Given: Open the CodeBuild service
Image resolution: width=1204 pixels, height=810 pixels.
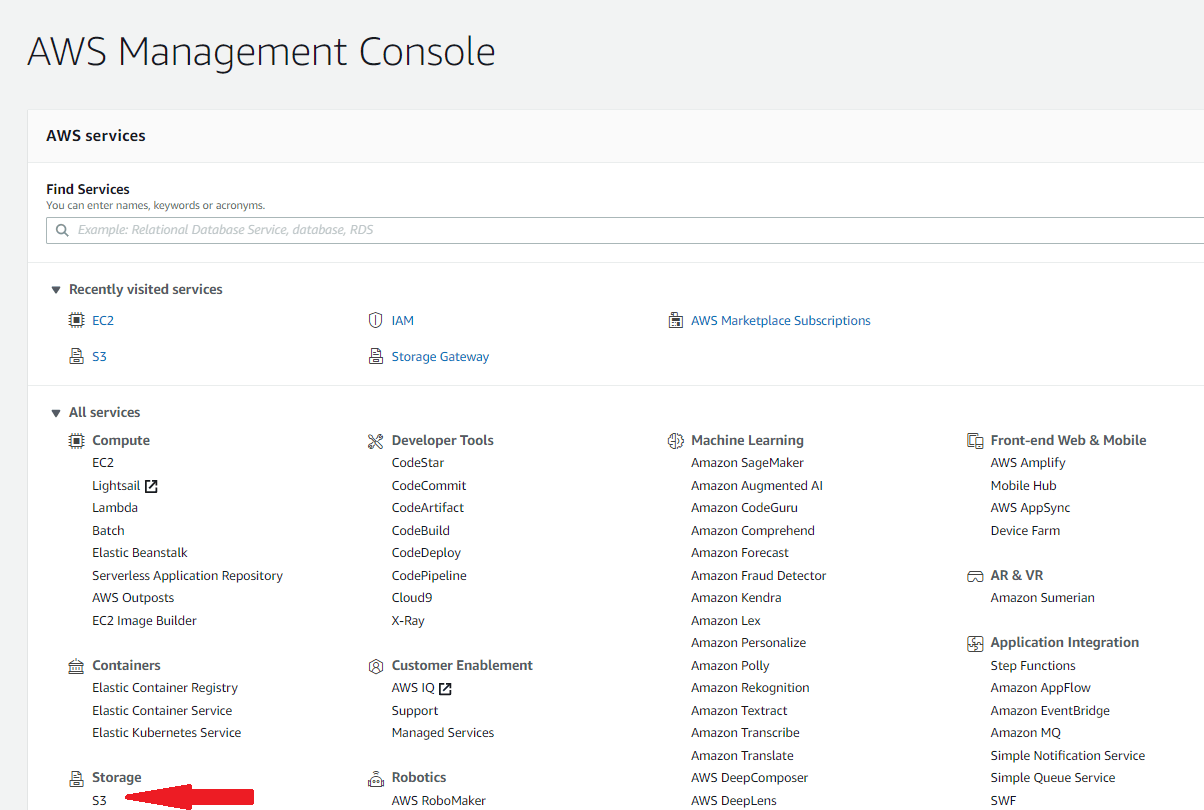Looking at the screenshot, I should (421, 531).
